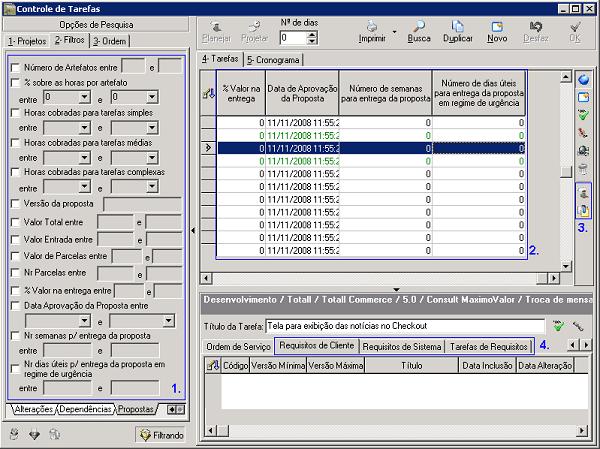Decrease Nº de dias with down arrow
Image resolution: width=600 pixels, height=449 pixels.
(312, 41)
